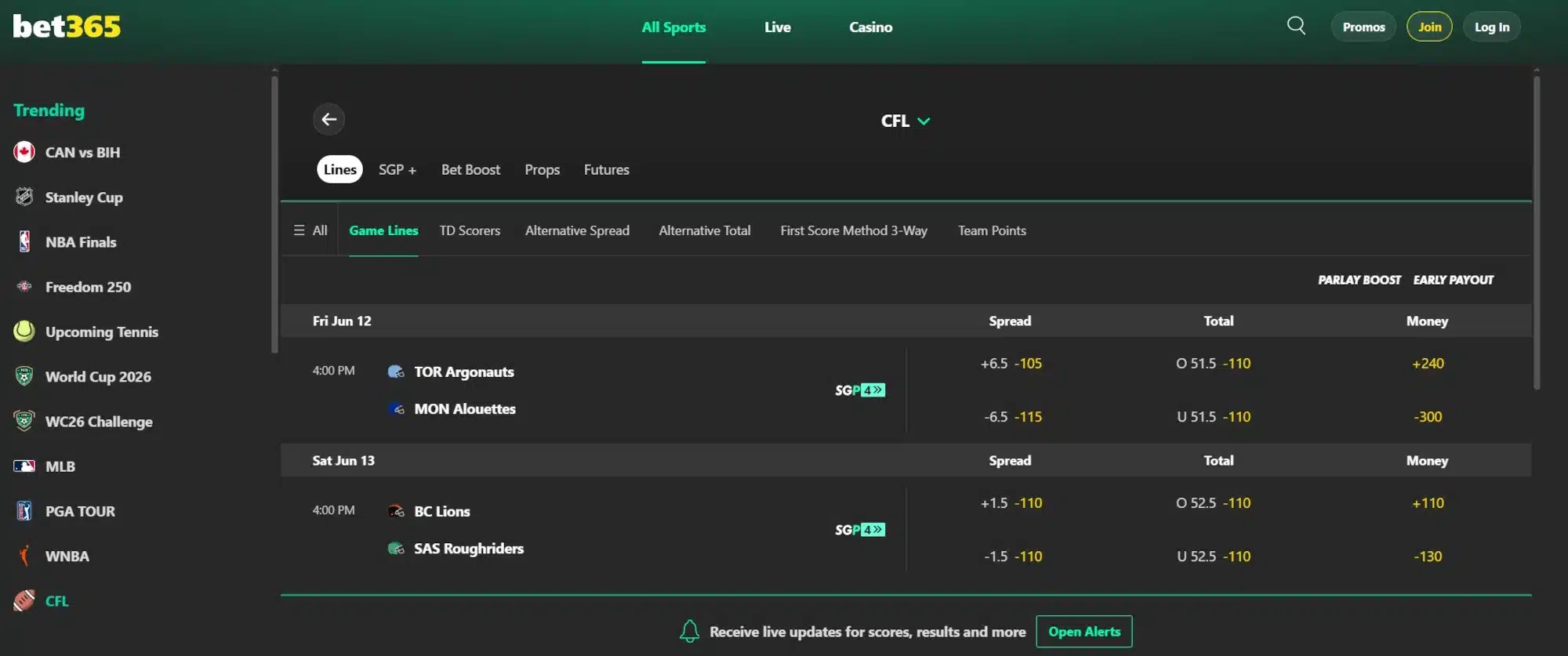Click the alerts bell icon

(689, 631)
